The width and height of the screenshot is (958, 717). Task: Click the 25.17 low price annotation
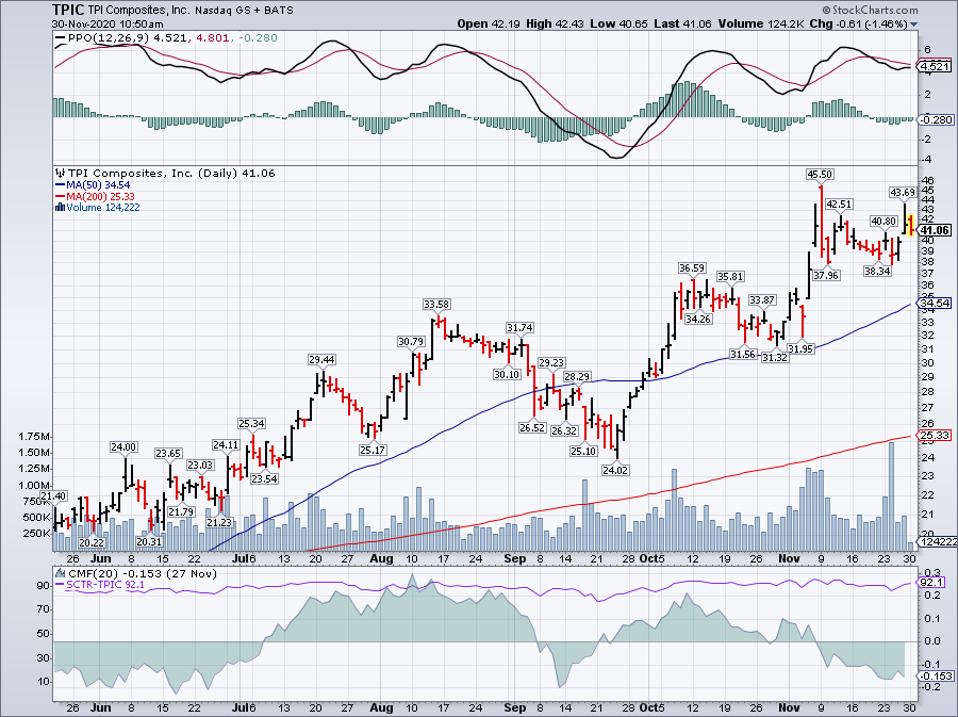[372, 450]
